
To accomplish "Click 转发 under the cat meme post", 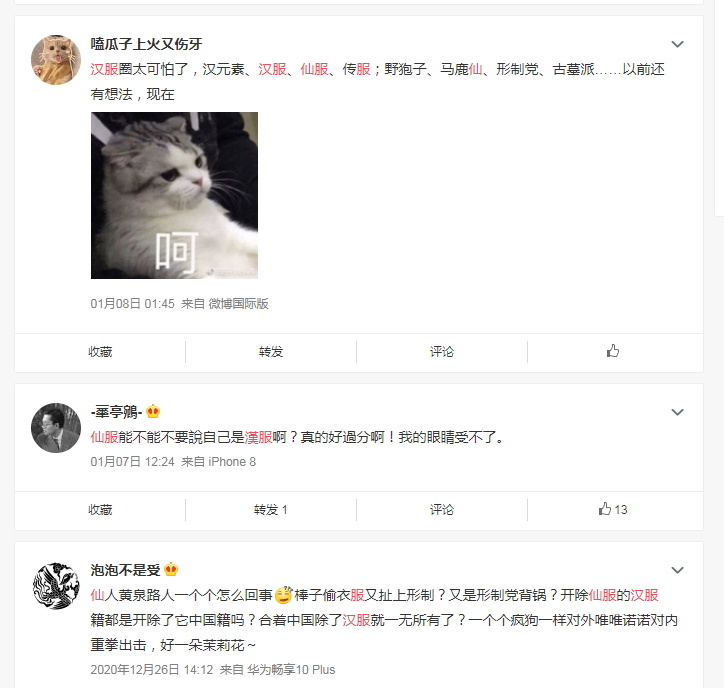I will (x=271, y=352).
